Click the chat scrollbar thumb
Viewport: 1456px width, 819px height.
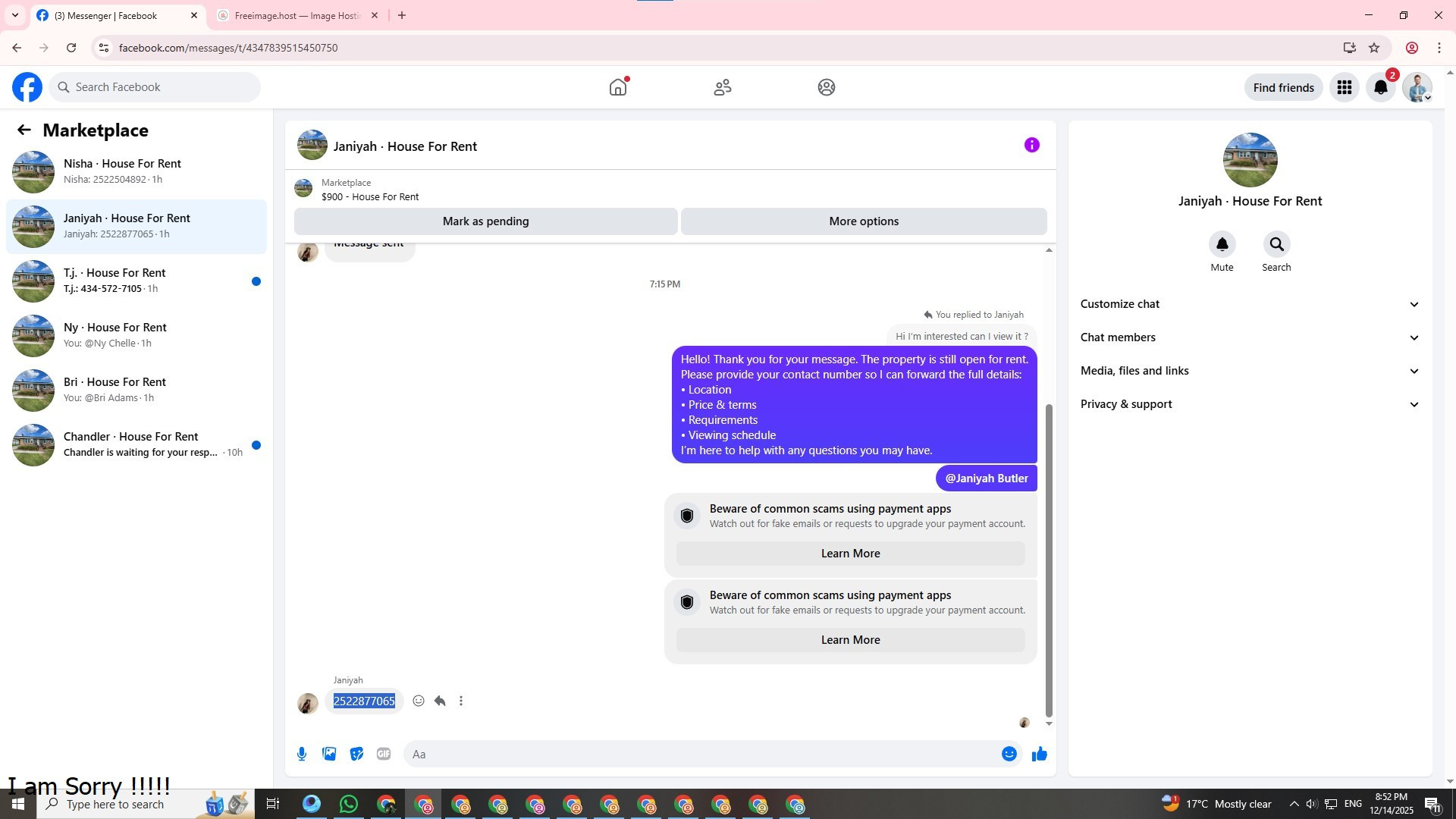pyautogui.click(x=1049, y=561)
